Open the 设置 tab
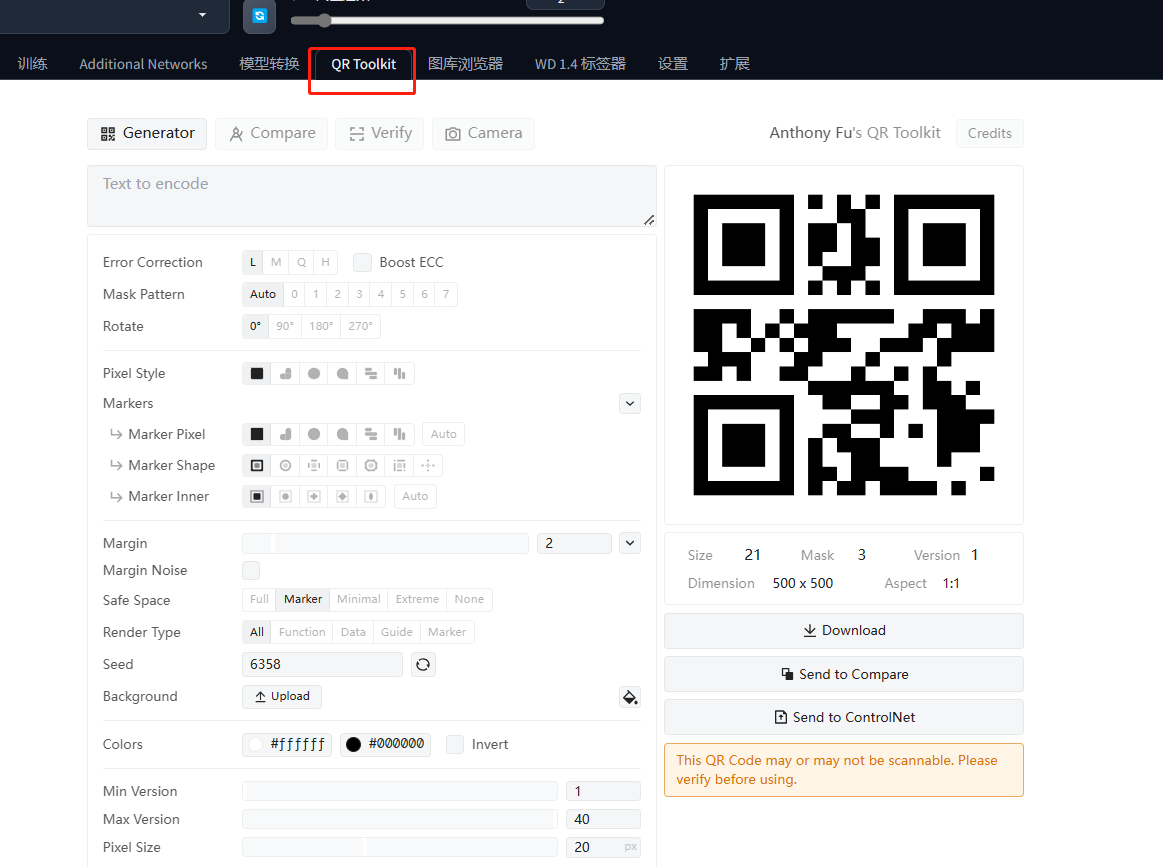The width and height of the screenshot is (1163, 867). pyautogui.click(x=673, y=65)
